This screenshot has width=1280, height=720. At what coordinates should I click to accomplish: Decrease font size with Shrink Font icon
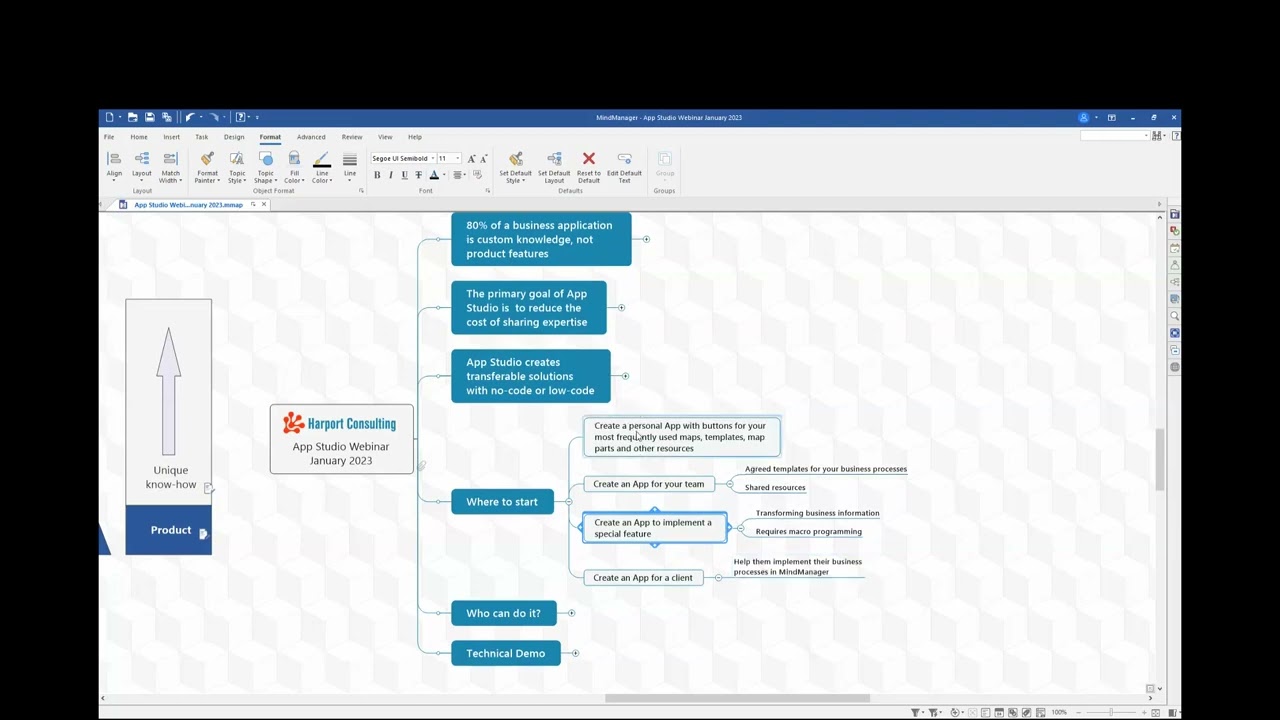(x=484, y=158)
